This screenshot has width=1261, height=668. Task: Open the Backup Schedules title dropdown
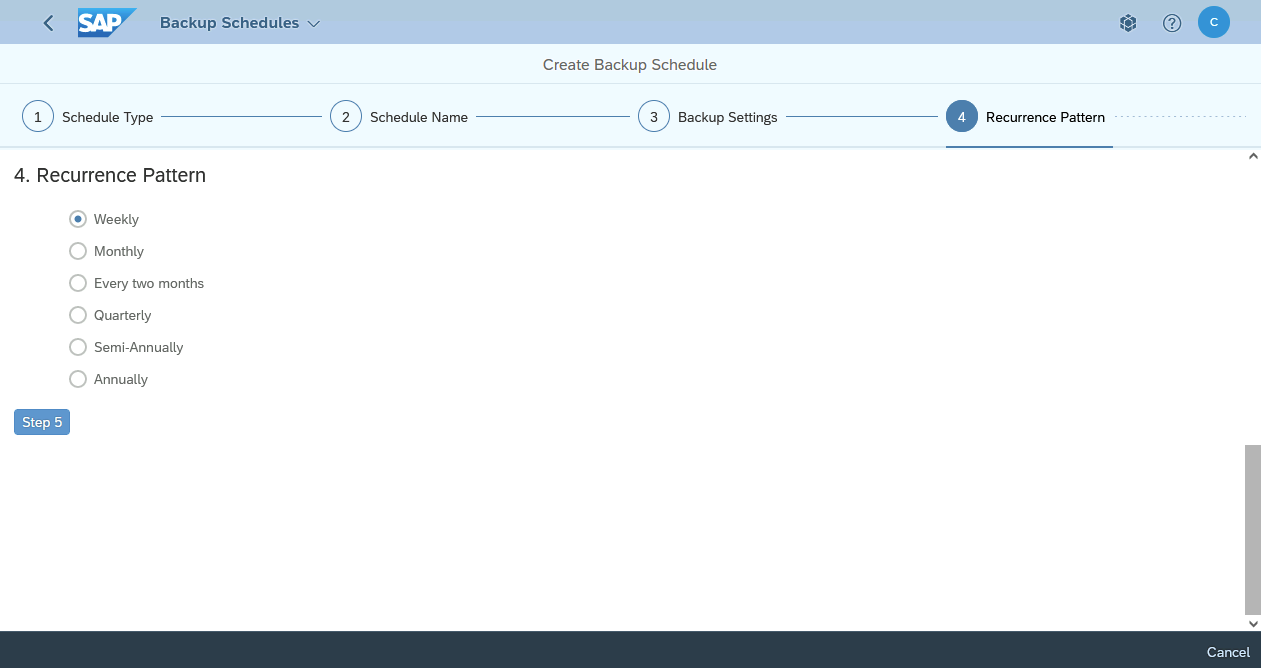313,22
